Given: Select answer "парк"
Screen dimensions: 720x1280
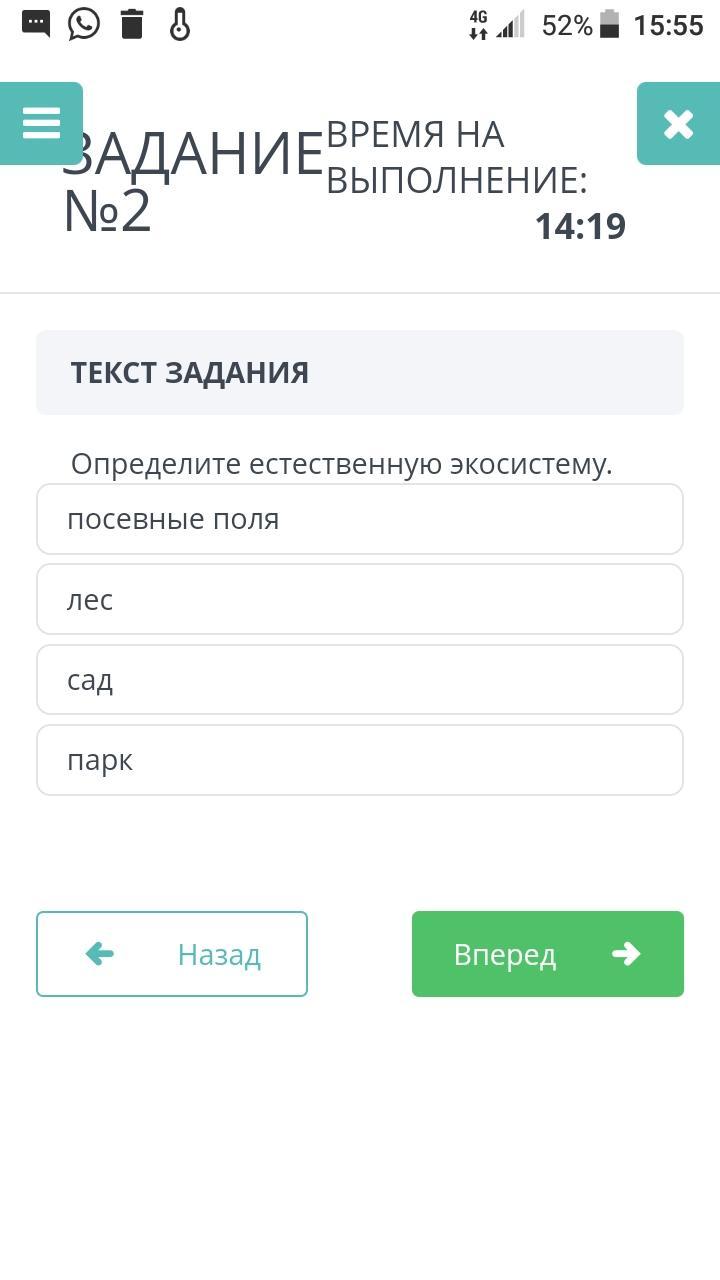Looking at the screenshot, I should coord(360,760).
